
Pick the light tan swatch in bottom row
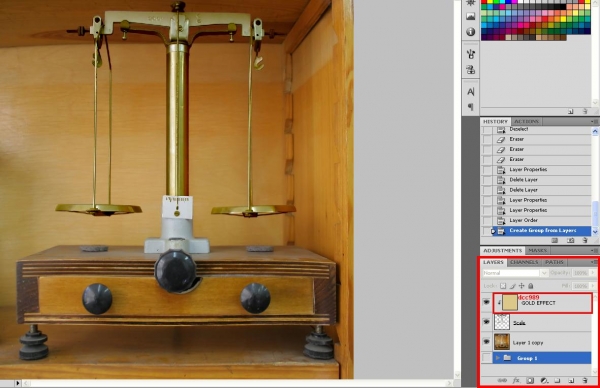[509, 37]
